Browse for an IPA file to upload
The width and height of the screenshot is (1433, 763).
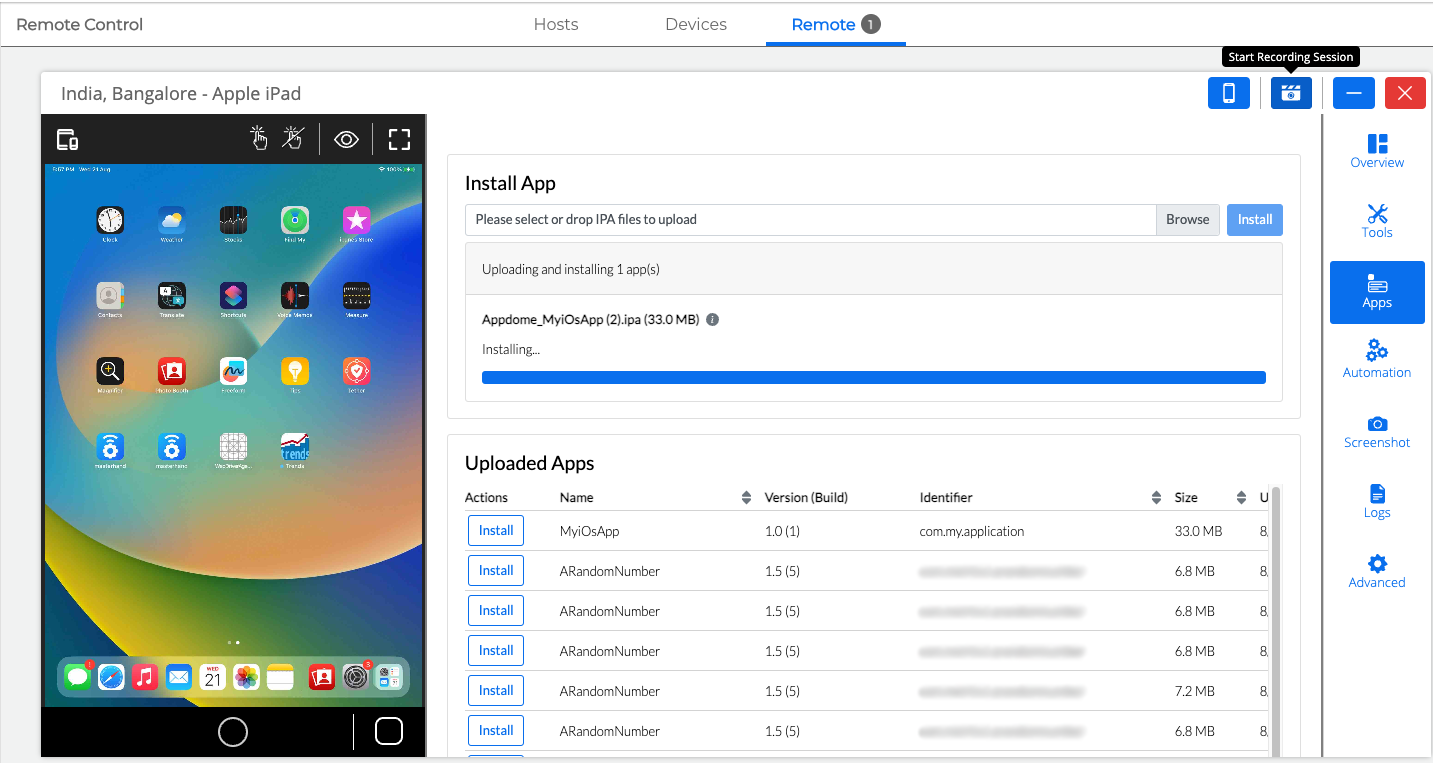coord(1187,219)
